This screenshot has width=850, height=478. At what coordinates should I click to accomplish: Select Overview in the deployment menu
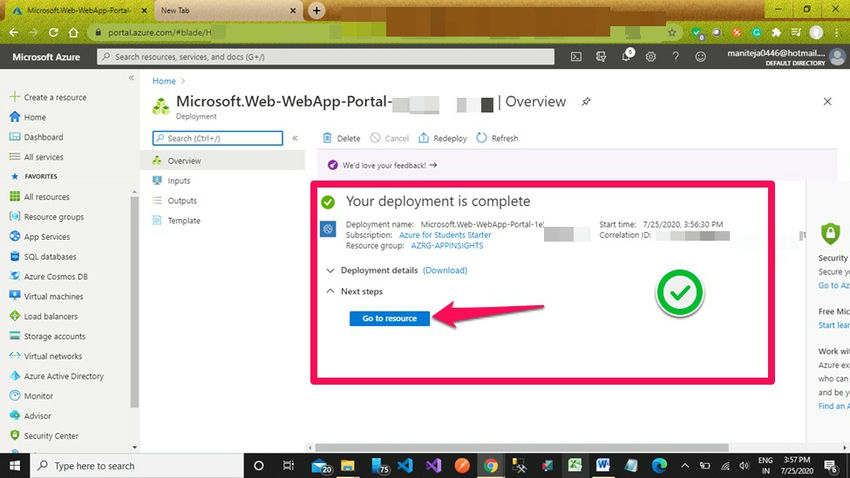coord(223,161)
